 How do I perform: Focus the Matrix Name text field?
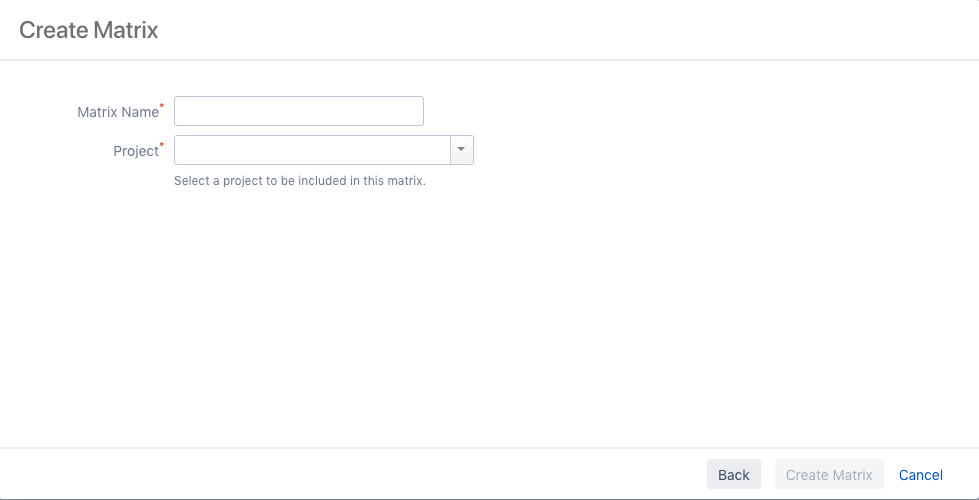tap(299, 111)
